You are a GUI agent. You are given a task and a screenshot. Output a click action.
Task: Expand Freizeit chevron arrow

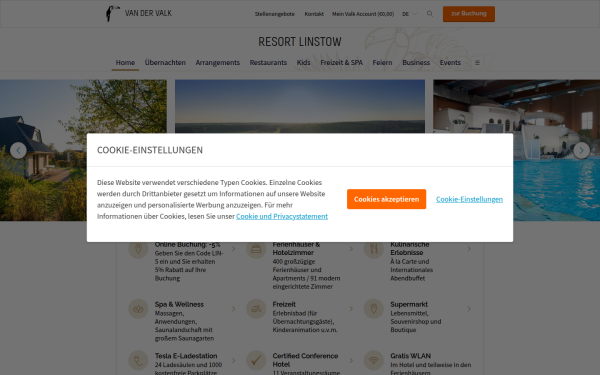pos(351,309)
